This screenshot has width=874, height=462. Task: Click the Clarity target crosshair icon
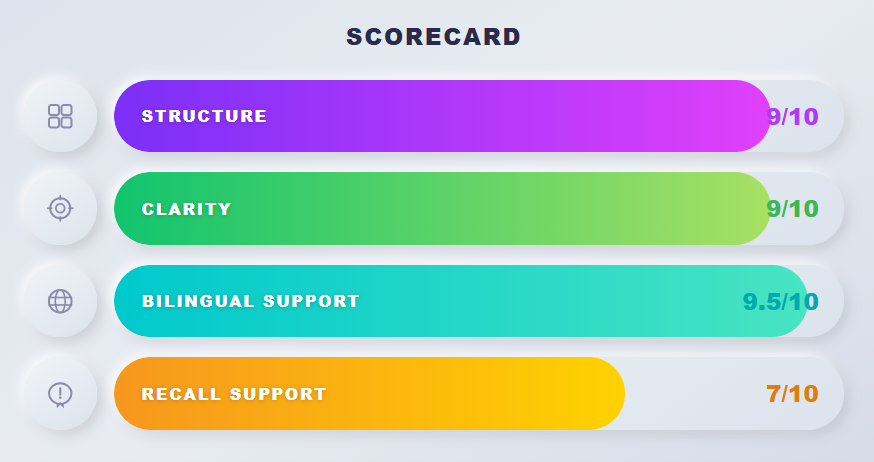pyautogui.click(x=60, y=208)
